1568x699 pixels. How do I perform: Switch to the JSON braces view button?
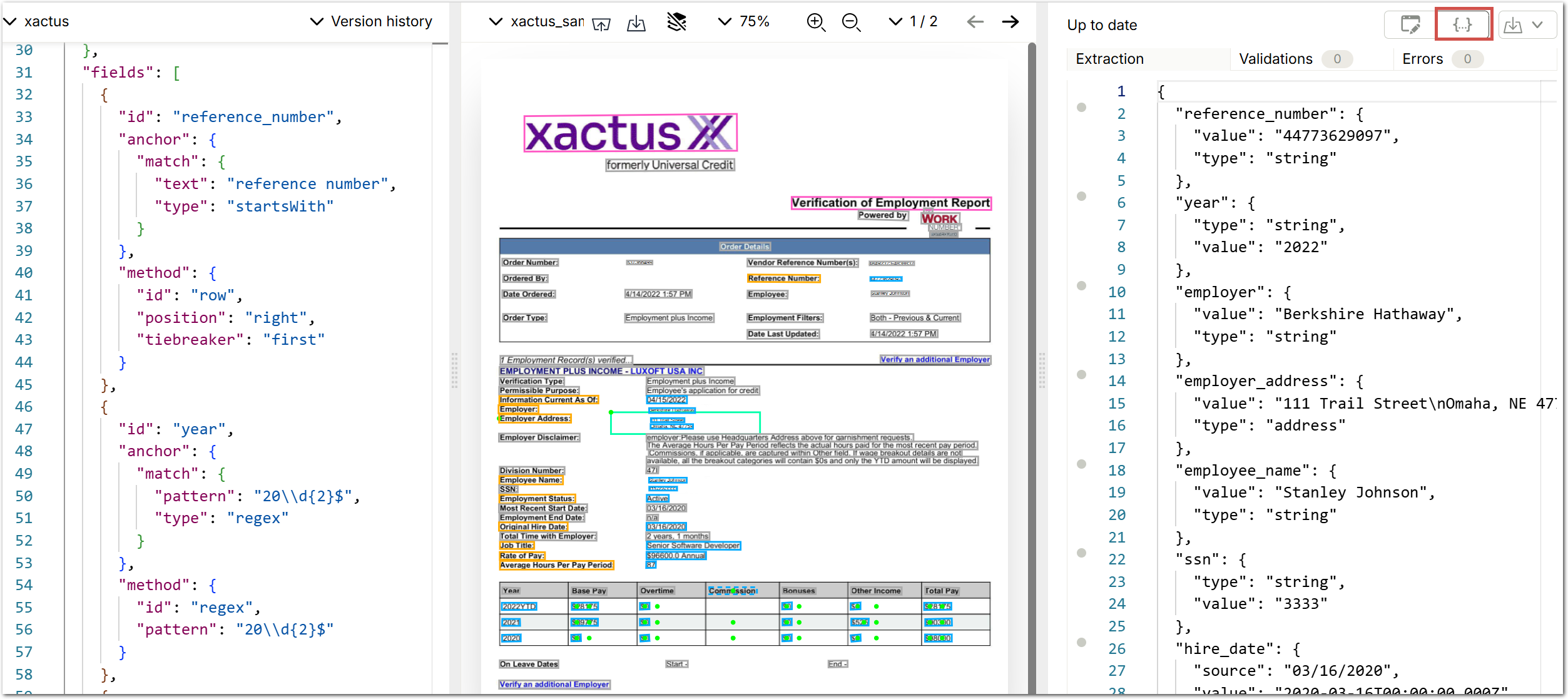(1462, 24)
